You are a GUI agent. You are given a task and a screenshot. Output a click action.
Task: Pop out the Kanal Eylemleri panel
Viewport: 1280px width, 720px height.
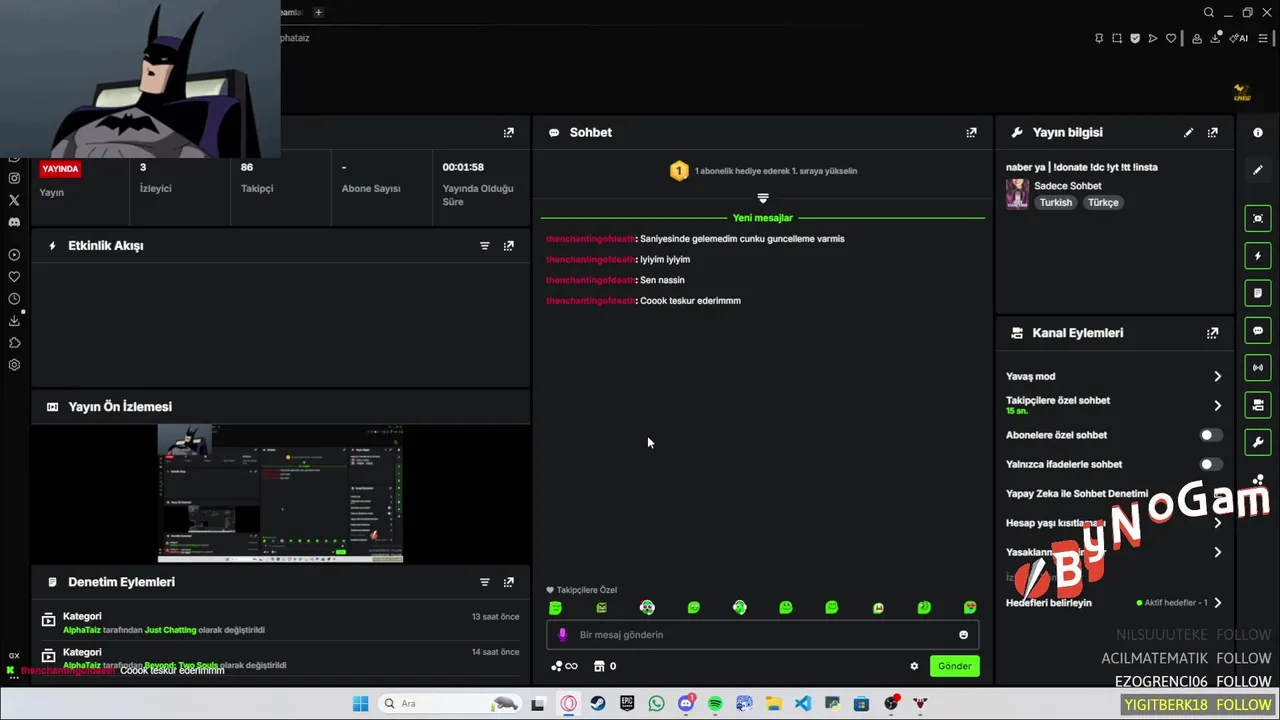(x=1213, y=333)
